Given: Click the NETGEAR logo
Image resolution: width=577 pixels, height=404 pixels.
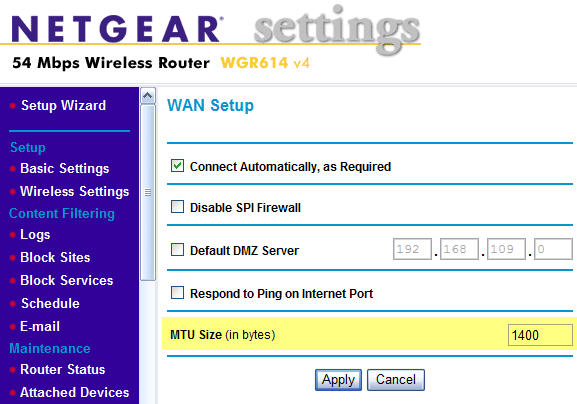Looking at the screenshot, I should point(117,29).
